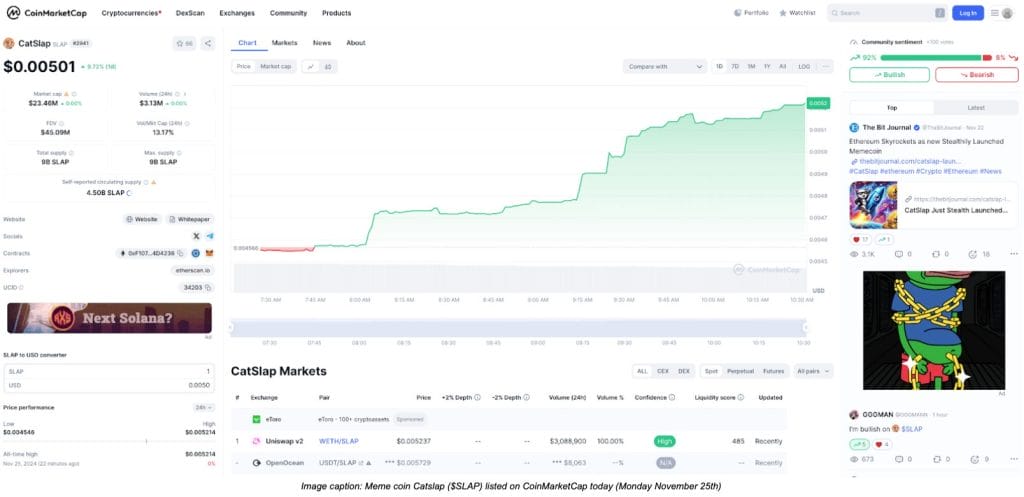Image resolution: width=1024 pixels, height=497 pixels.
Task: Click +2% Depth info icon
Action: (477, 397)
